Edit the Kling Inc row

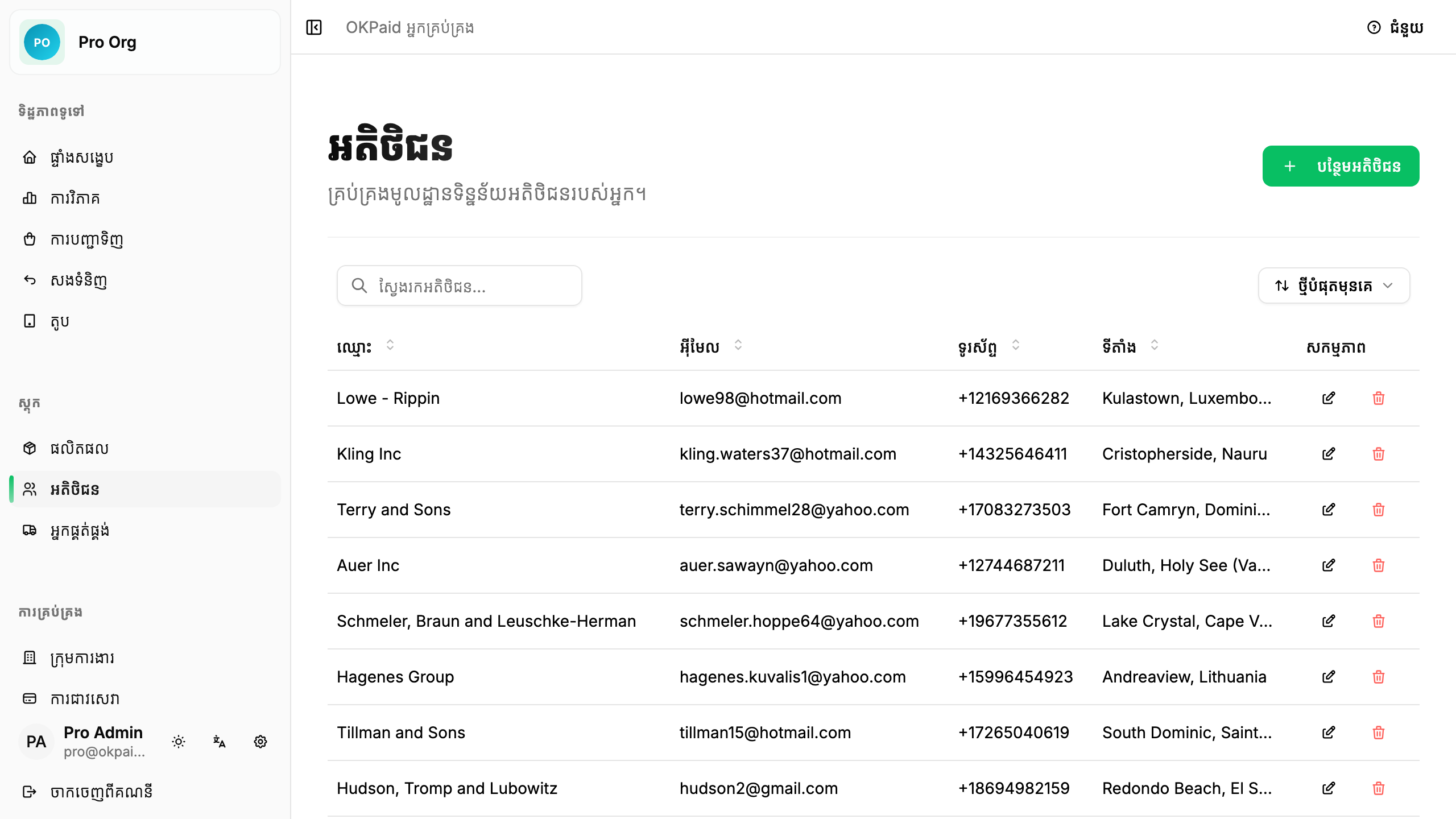pos(1329,454)
